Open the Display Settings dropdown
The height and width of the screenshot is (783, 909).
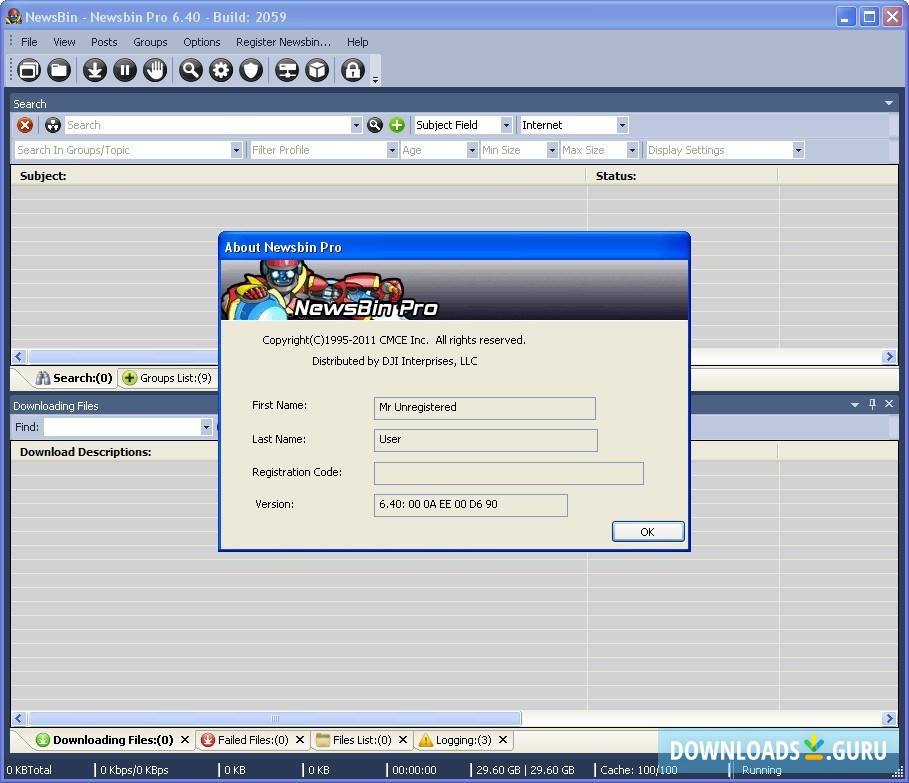click(798, 150)
